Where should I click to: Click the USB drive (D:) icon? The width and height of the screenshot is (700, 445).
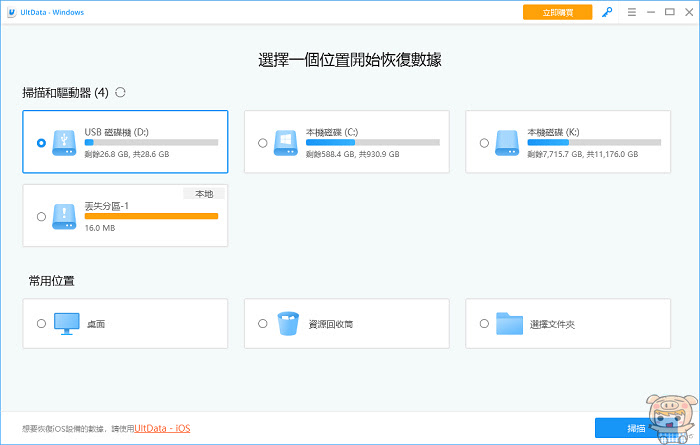(64, 143)
